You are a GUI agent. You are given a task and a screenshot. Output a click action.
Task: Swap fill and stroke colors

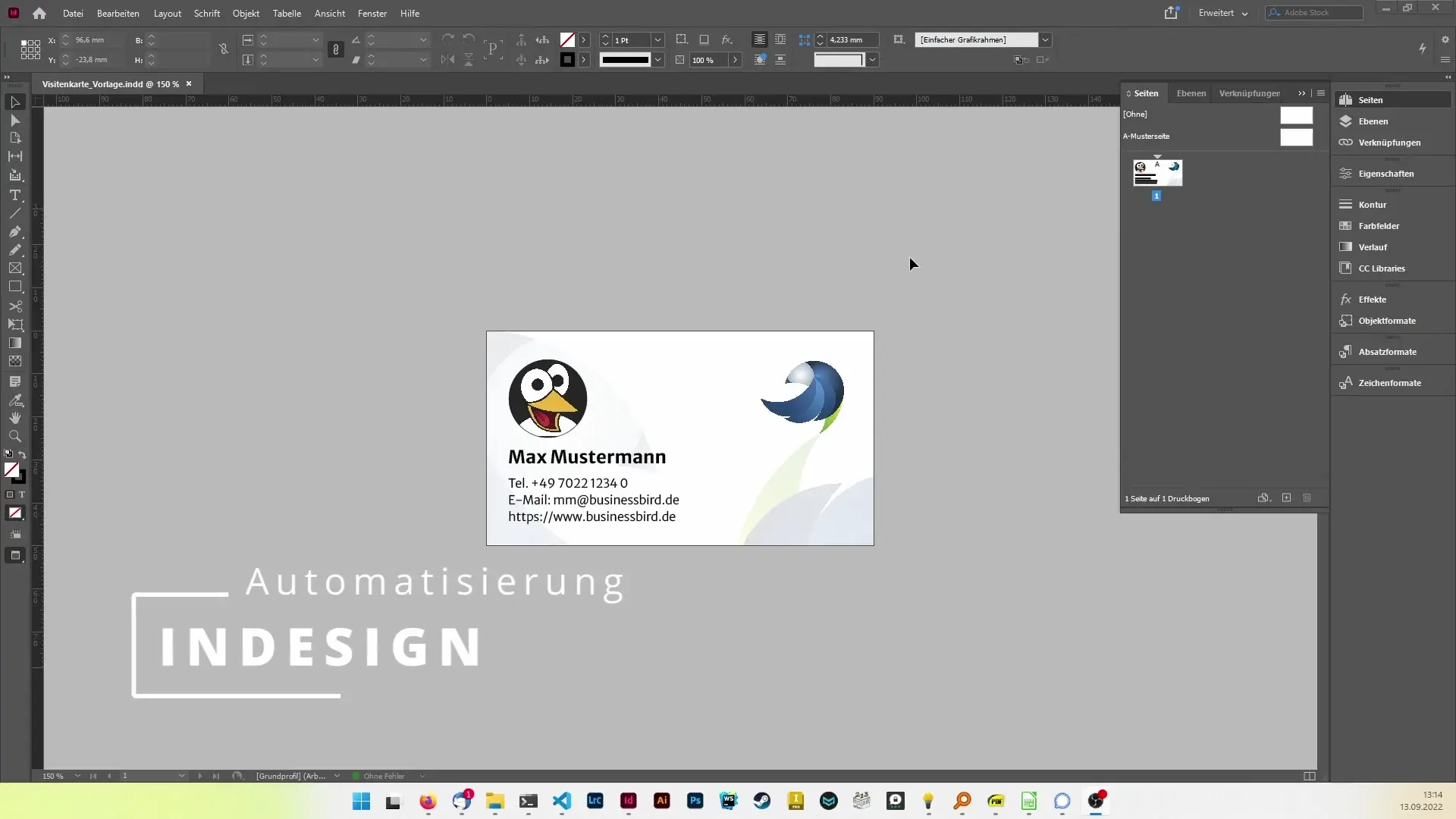tap(22, 455)
